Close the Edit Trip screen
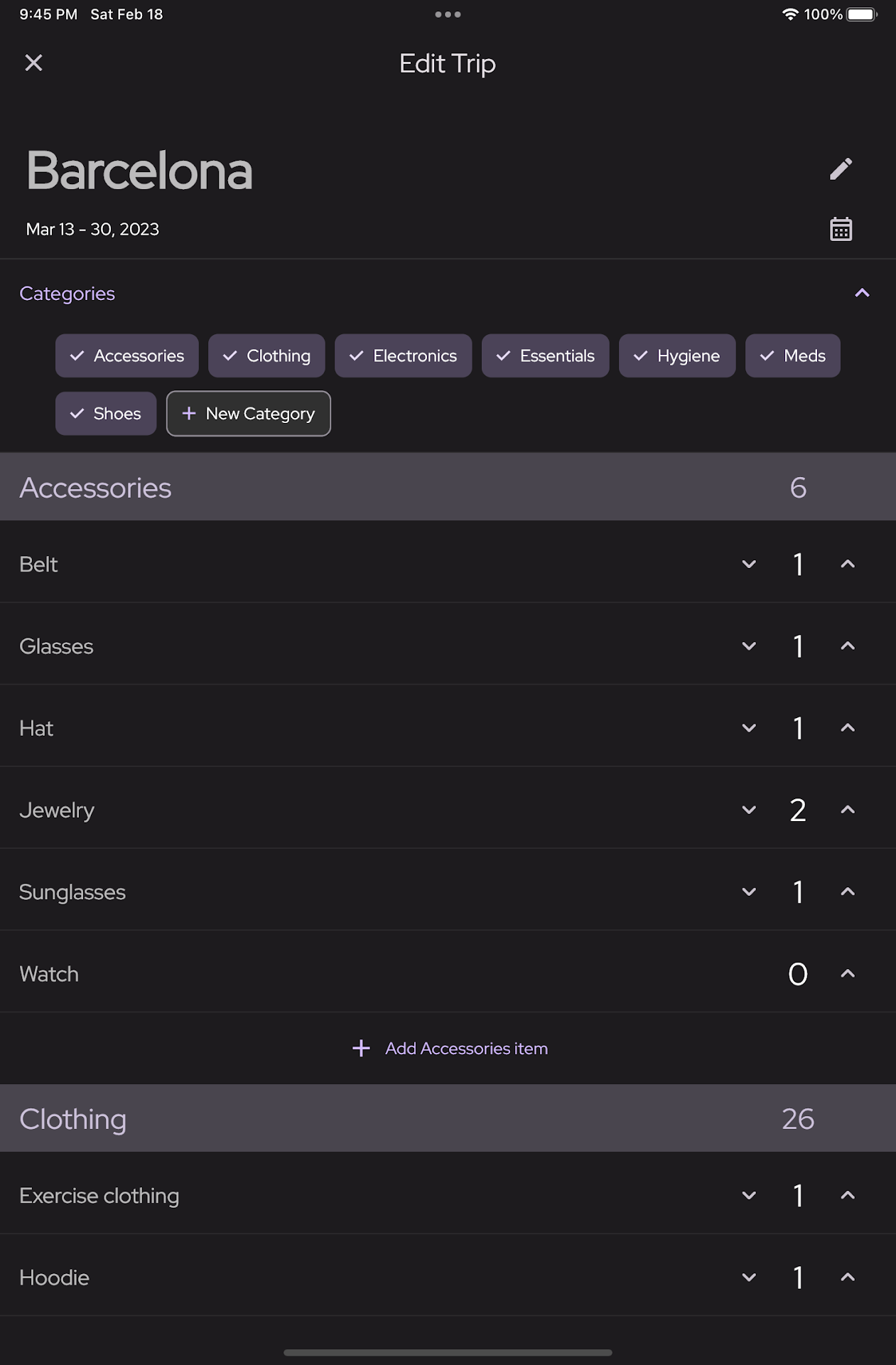This screenshot has height=1365, width=896. 33,63
